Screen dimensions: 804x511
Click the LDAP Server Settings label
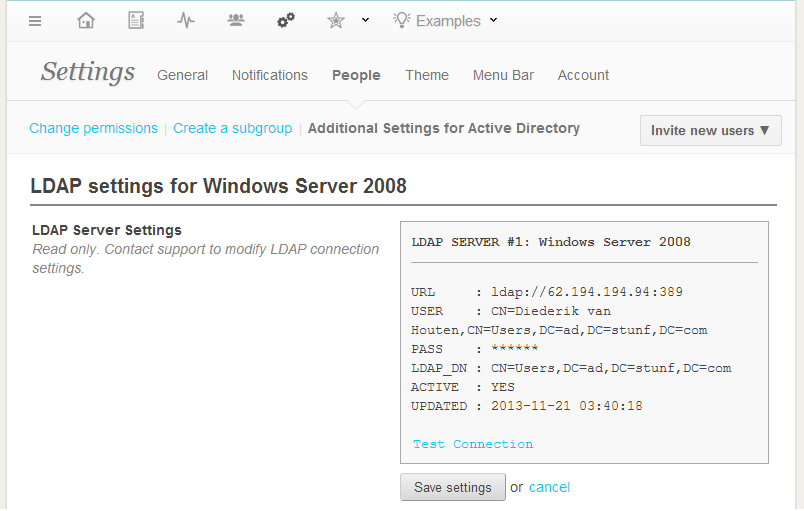click(x=107, y=231)
